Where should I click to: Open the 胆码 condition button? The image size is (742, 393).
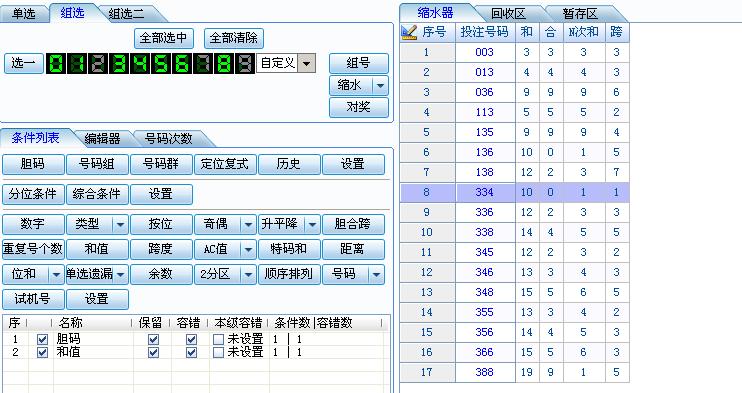33,164
